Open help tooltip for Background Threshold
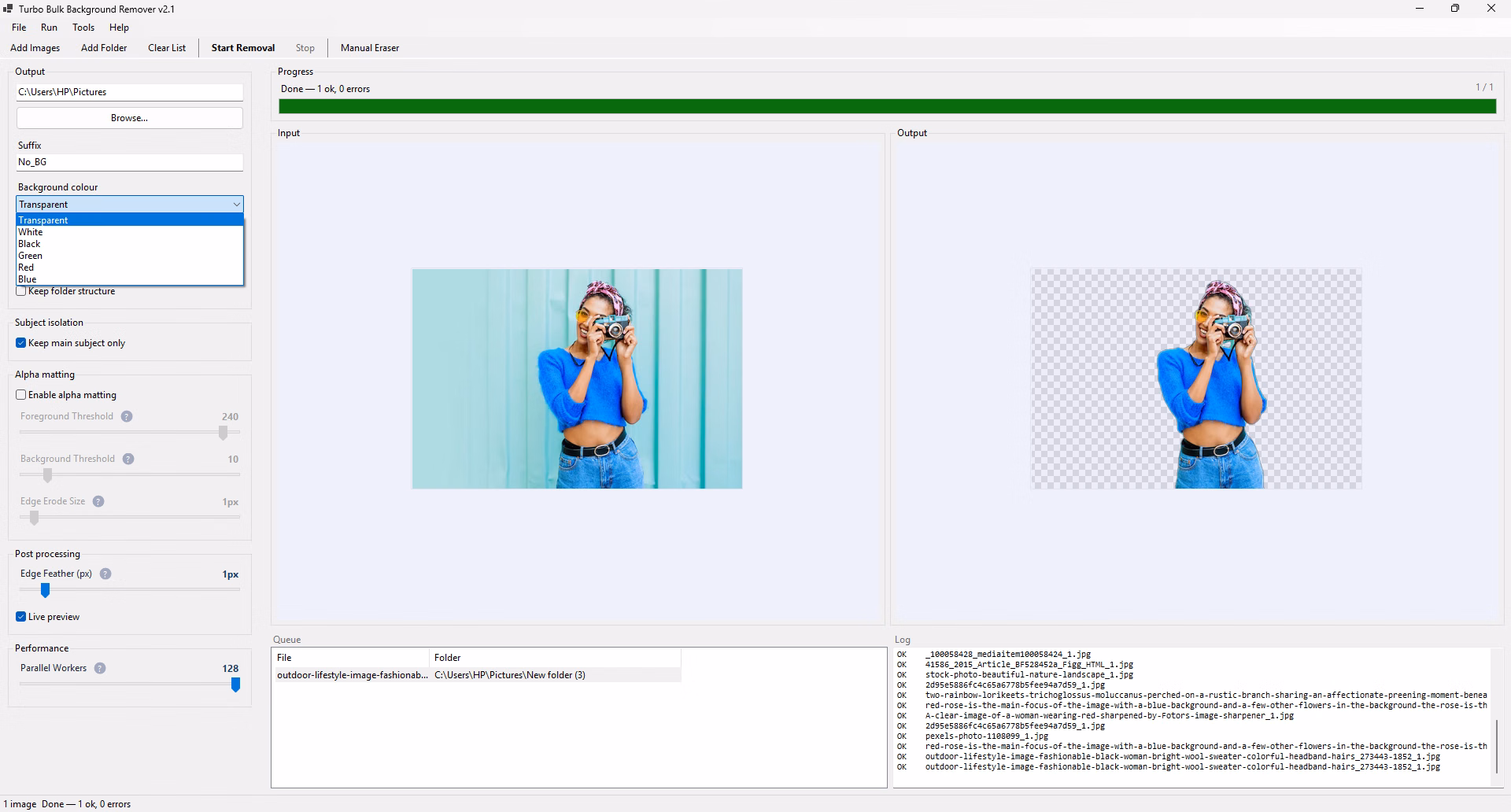 point(128,459)
